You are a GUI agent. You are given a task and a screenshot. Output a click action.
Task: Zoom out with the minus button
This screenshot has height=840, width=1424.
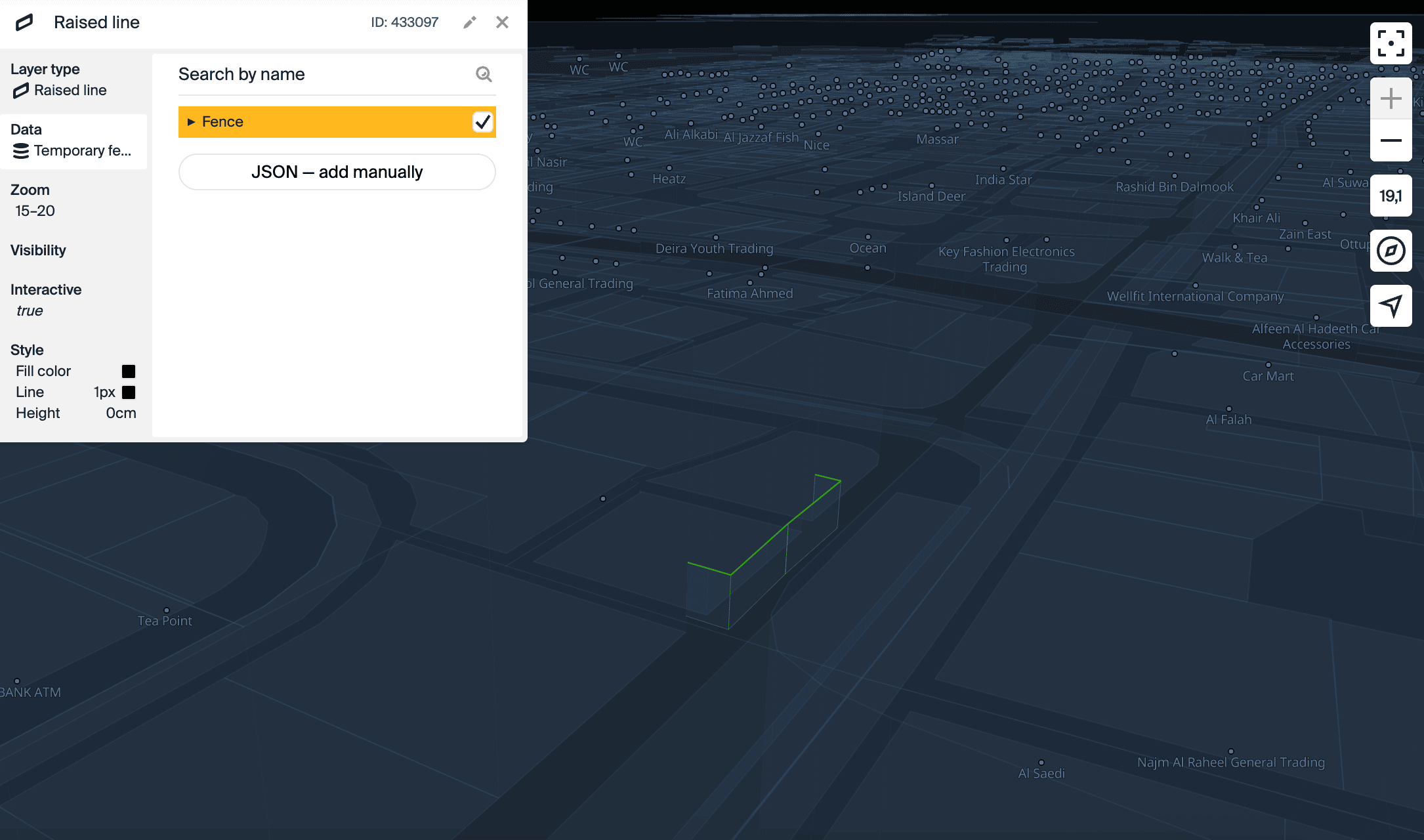click(x=1391, y=140)
